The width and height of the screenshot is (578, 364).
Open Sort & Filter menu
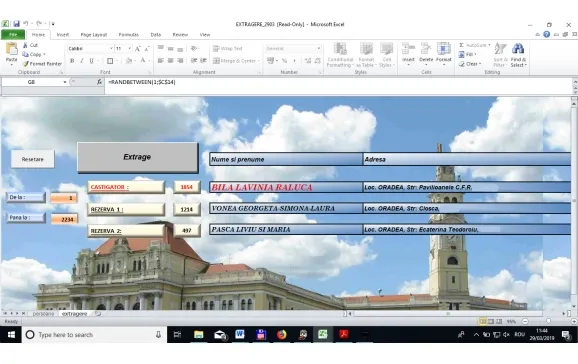[x=500, y=55]
